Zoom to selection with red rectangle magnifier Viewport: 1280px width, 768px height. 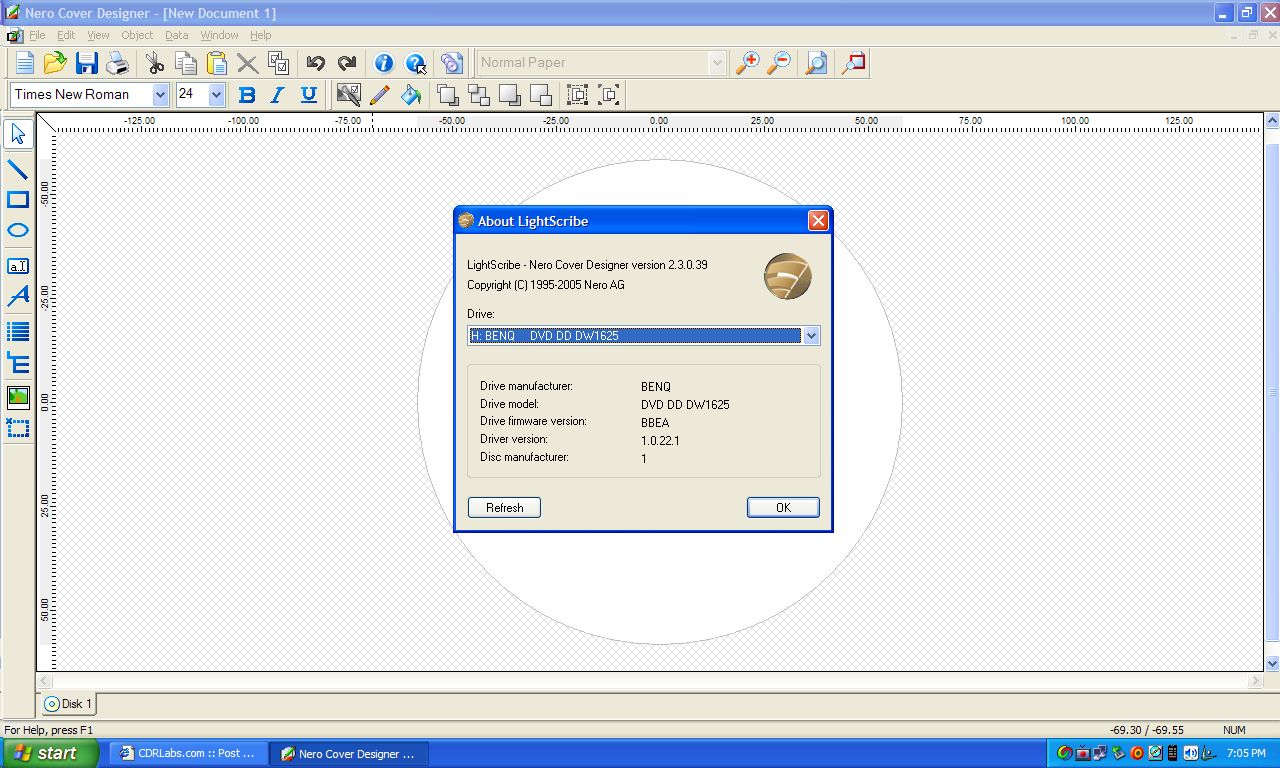[x=853, y=63]
